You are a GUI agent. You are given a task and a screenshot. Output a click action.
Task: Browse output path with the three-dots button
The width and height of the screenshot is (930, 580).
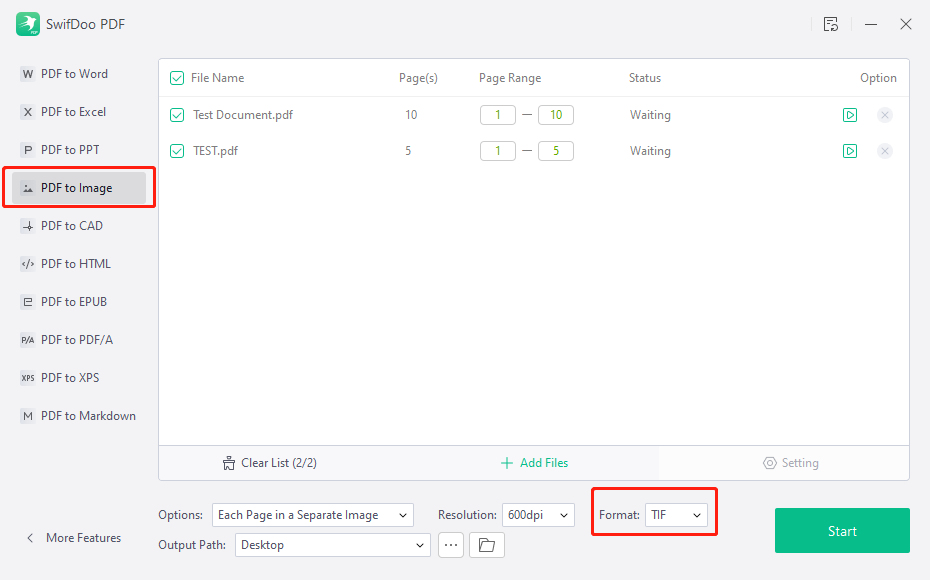[x=451, y=545]
